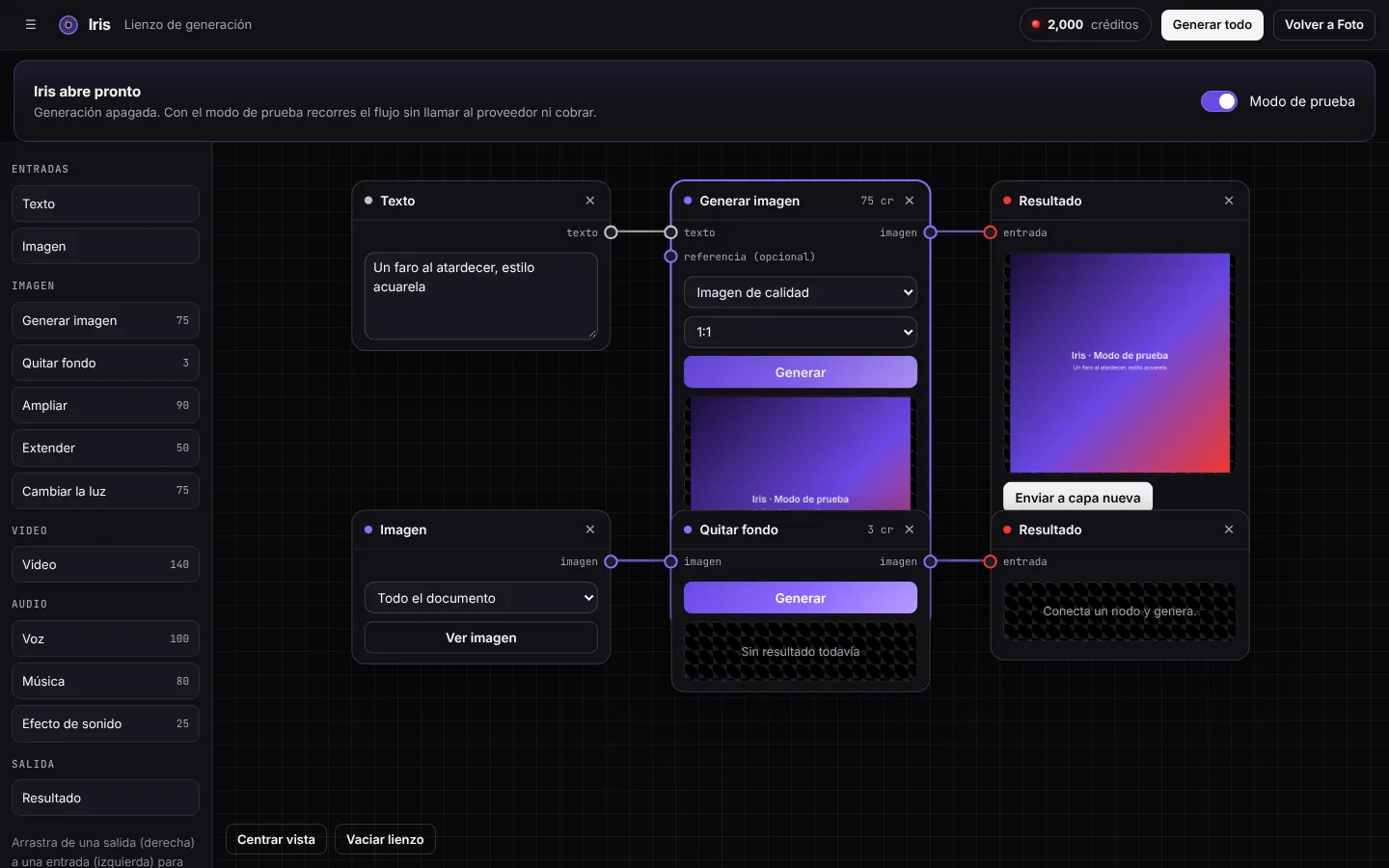Click the 2,000 créditos indicator
The height and width of the screenshot is (868, 1389).
tap(1085, 25)
